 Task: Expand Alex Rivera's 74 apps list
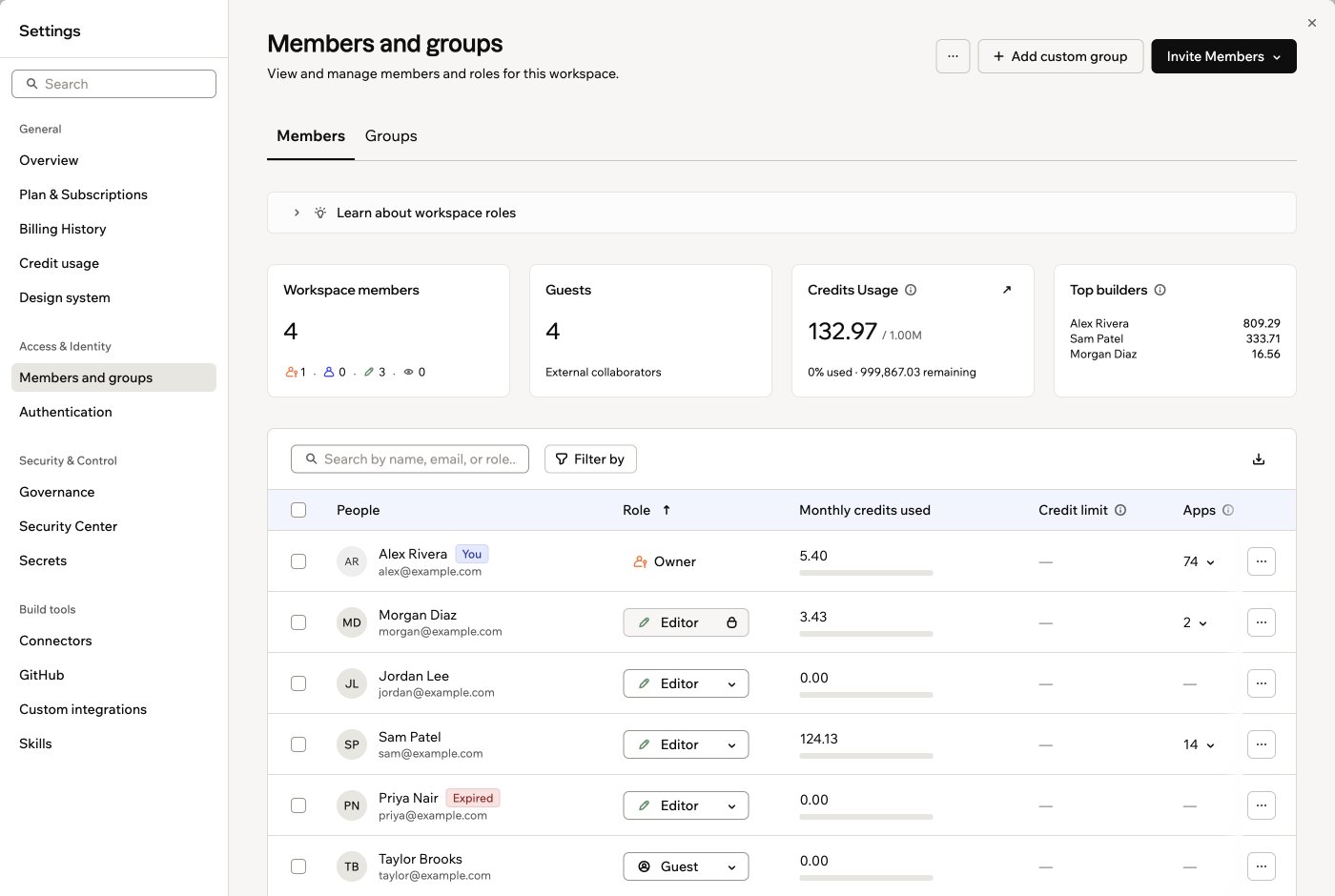pos(1199,561)
